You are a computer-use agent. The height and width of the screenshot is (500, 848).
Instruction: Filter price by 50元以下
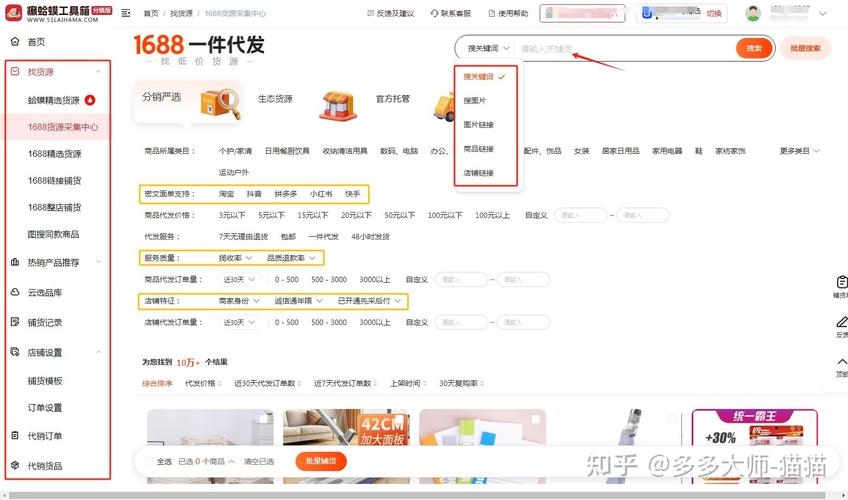point(400,215)
